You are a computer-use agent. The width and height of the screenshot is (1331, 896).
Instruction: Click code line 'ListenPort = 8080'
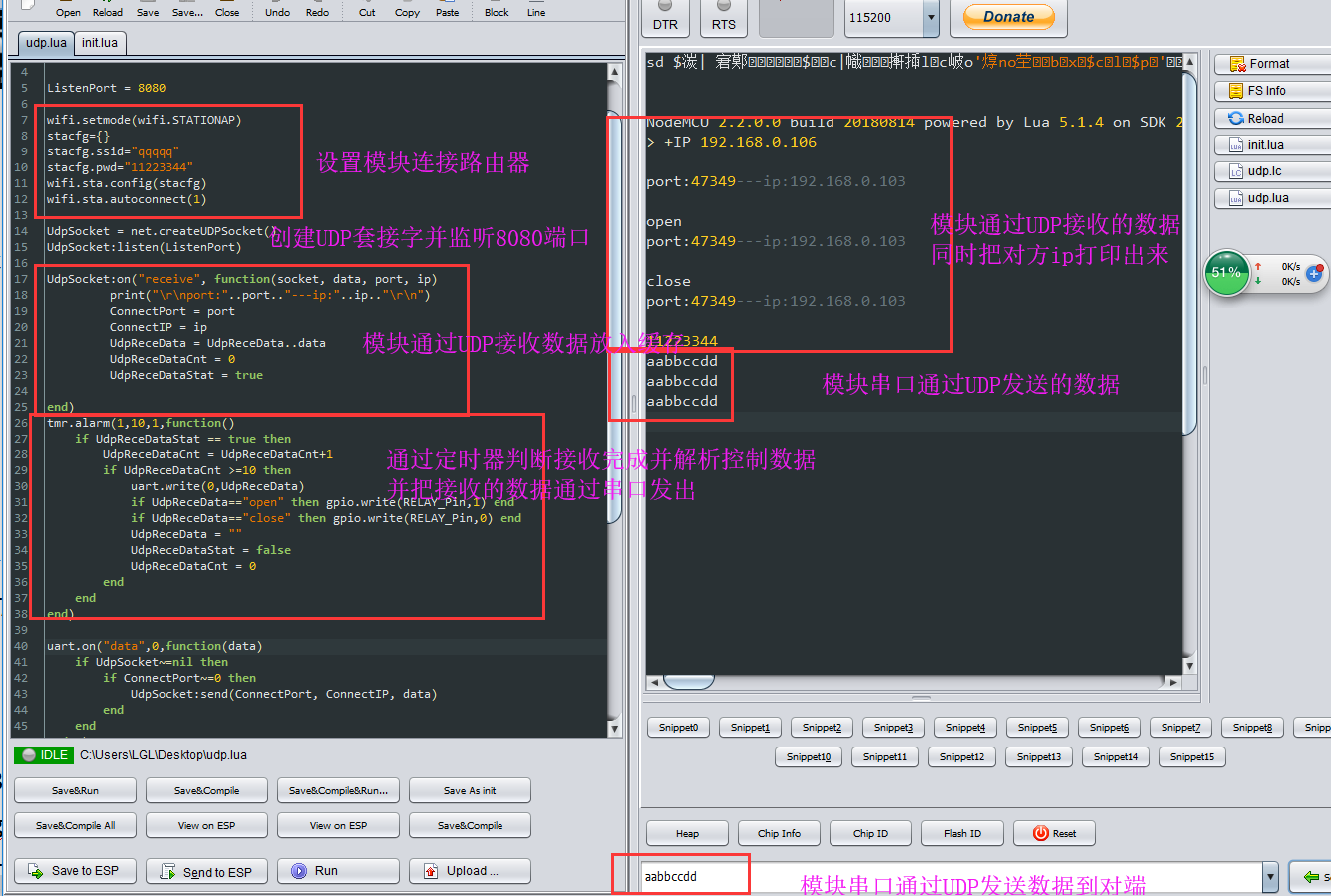(x=106, y=88)
